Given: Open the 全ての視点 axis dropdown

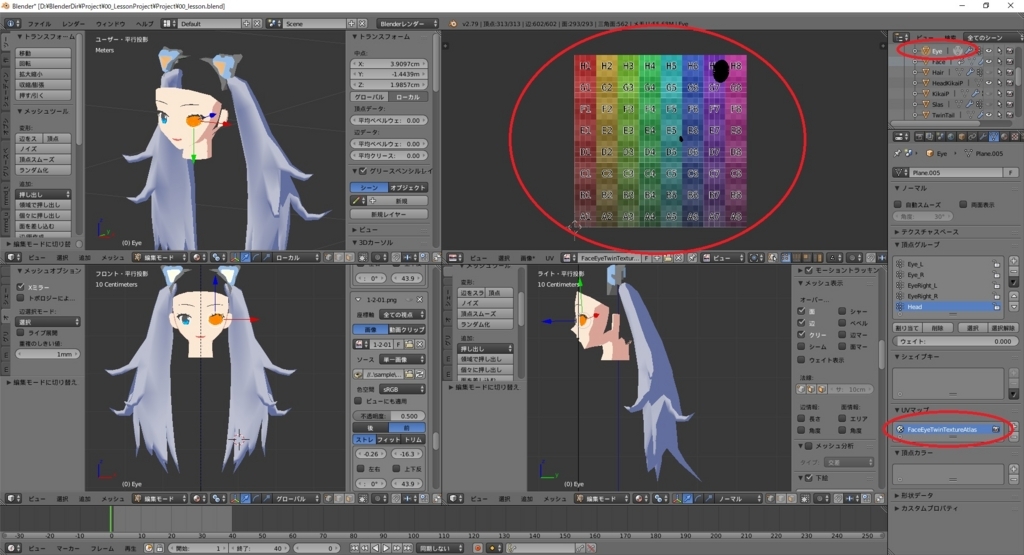Looking at the screenshot, I should click(x=403, y=315).
